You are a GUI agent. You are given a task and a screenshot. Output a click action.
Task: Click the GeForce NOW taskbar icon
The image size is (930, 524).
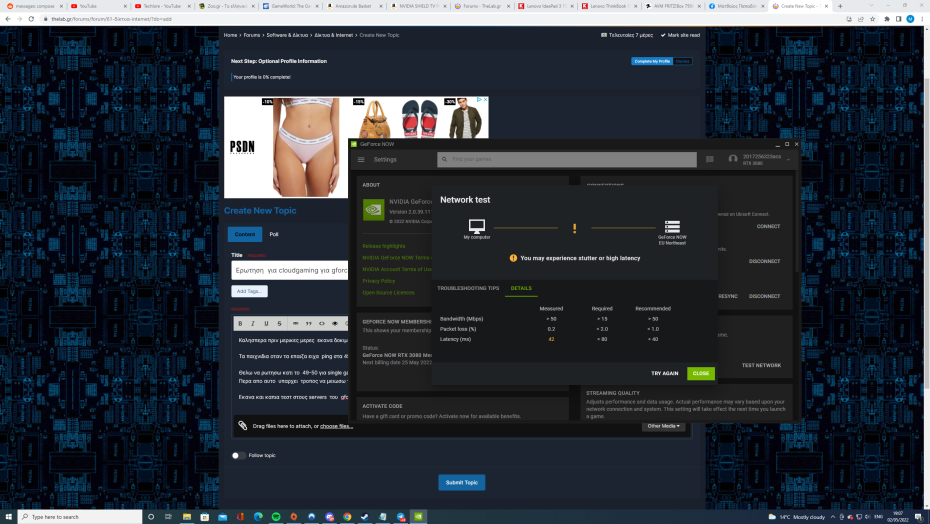tap(418, 517)
